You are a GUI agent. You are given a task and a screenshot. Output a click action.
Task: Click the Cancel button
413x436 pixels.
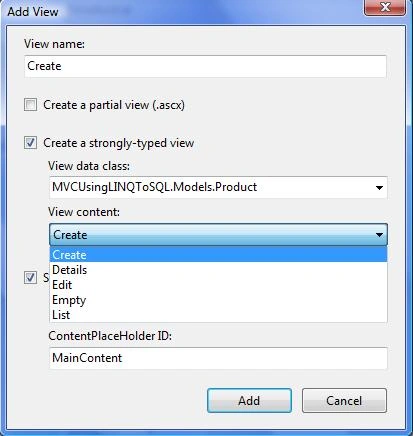coord(344,401)
